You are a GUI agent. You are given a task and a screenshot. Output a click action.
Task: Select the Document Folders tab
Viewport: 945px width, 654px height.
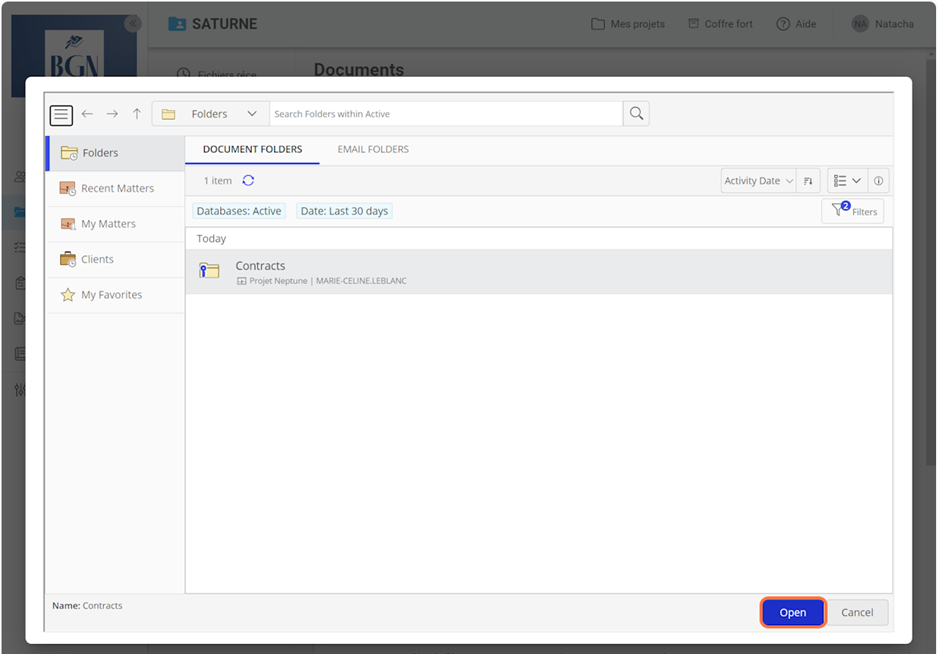252,150
